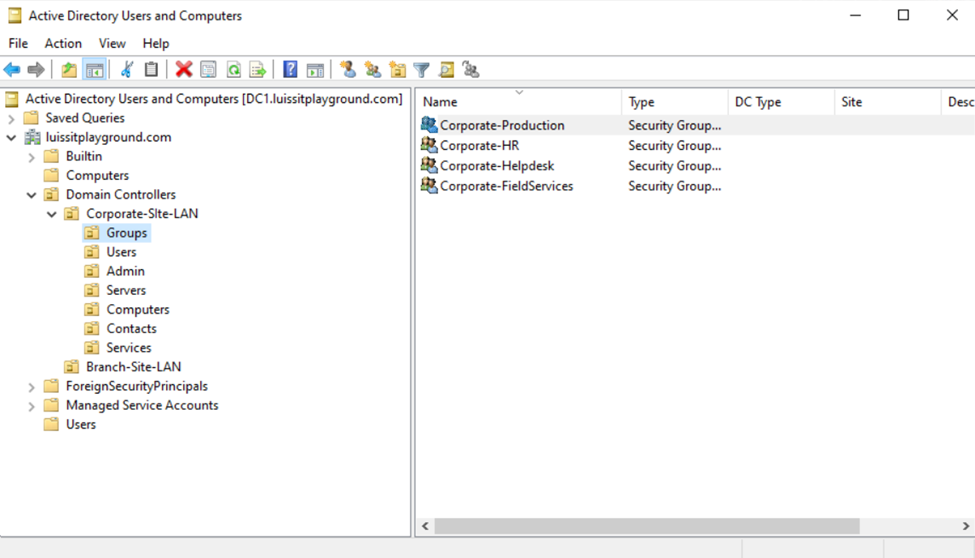Viewport: 975px width, 558px height.
Task: Open the Action menu
Action: click(63, 44)
